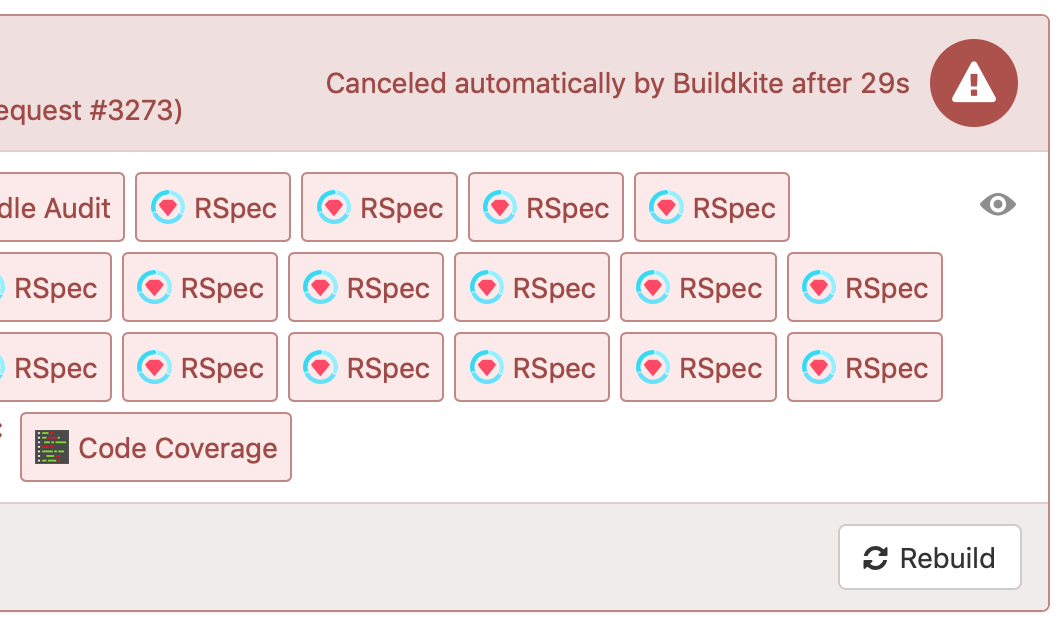1062x626 pixels.
Task: Open the Code Coverage job
Action: click(156, 448)
